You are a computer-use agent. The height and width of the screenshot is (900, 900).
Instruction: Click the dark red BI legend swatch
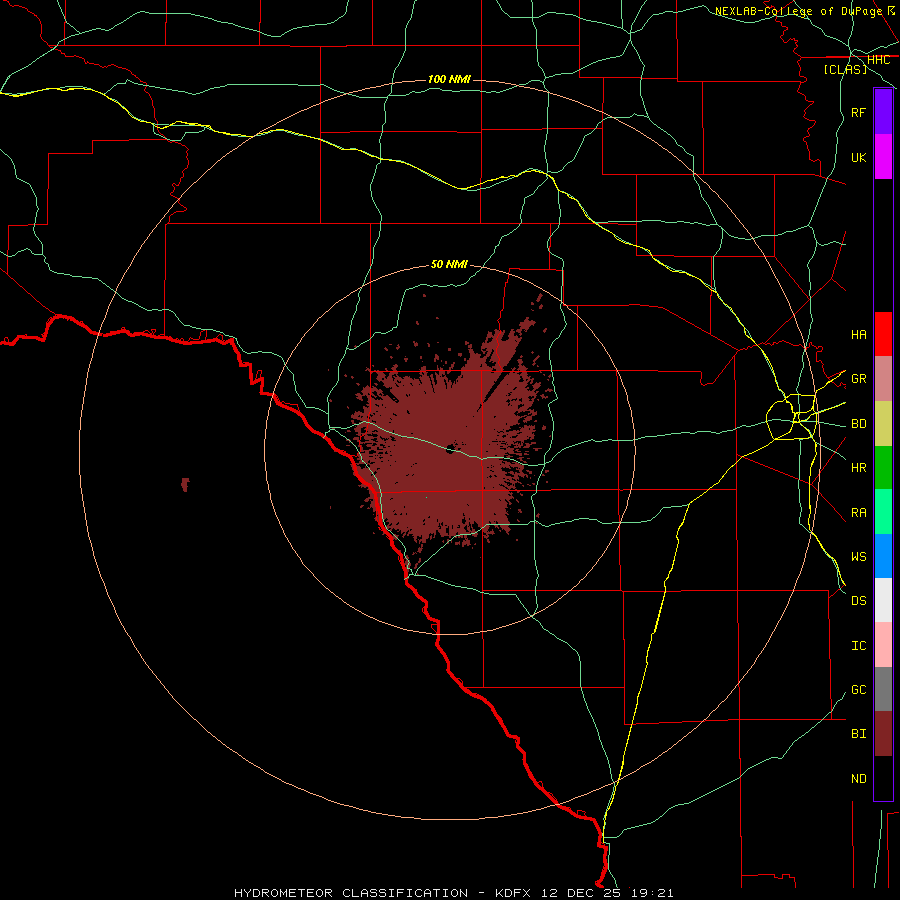click(x=883, y=734)
